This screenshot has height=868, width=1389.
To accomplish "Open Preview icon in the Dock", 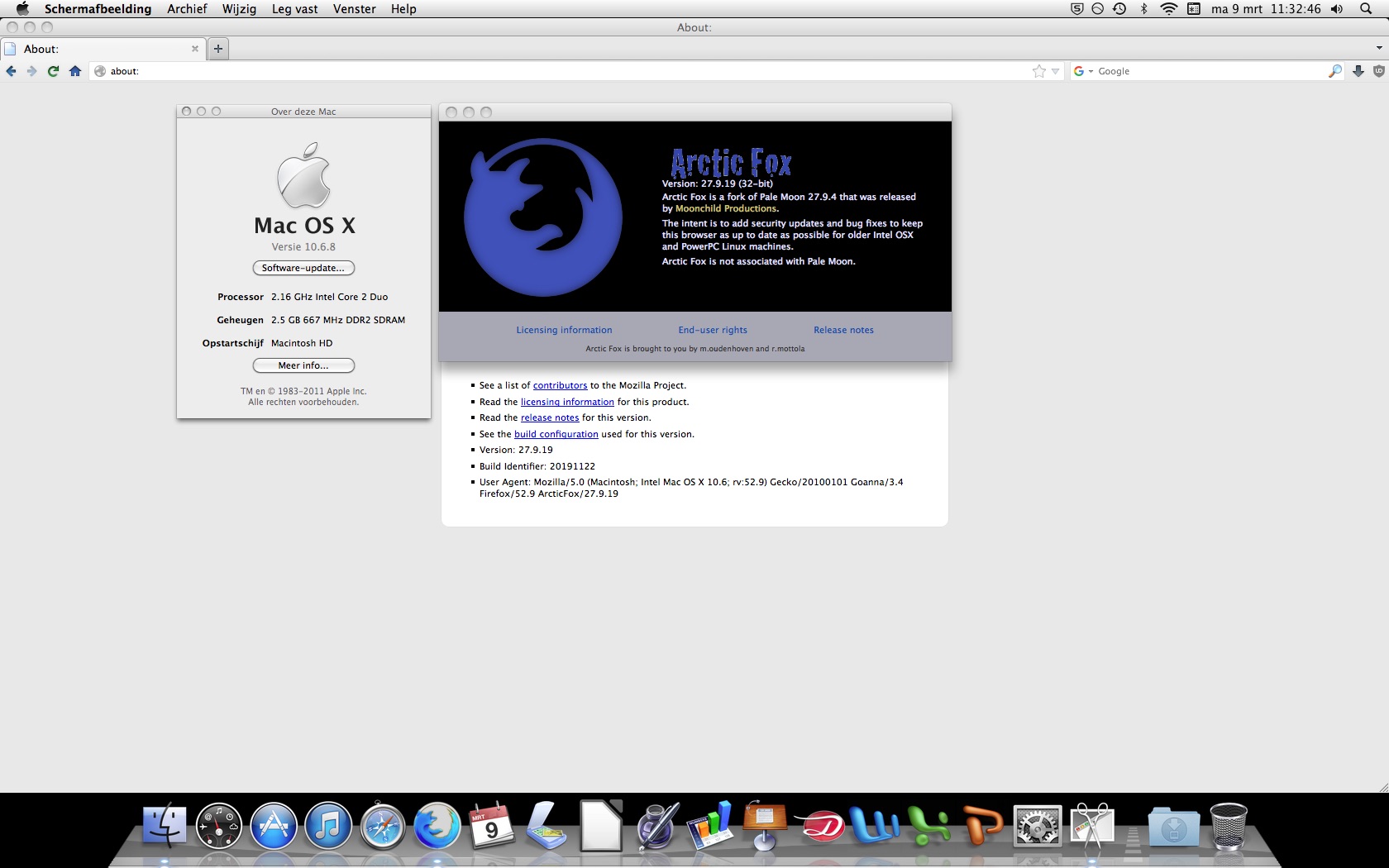I will point(547,826).
